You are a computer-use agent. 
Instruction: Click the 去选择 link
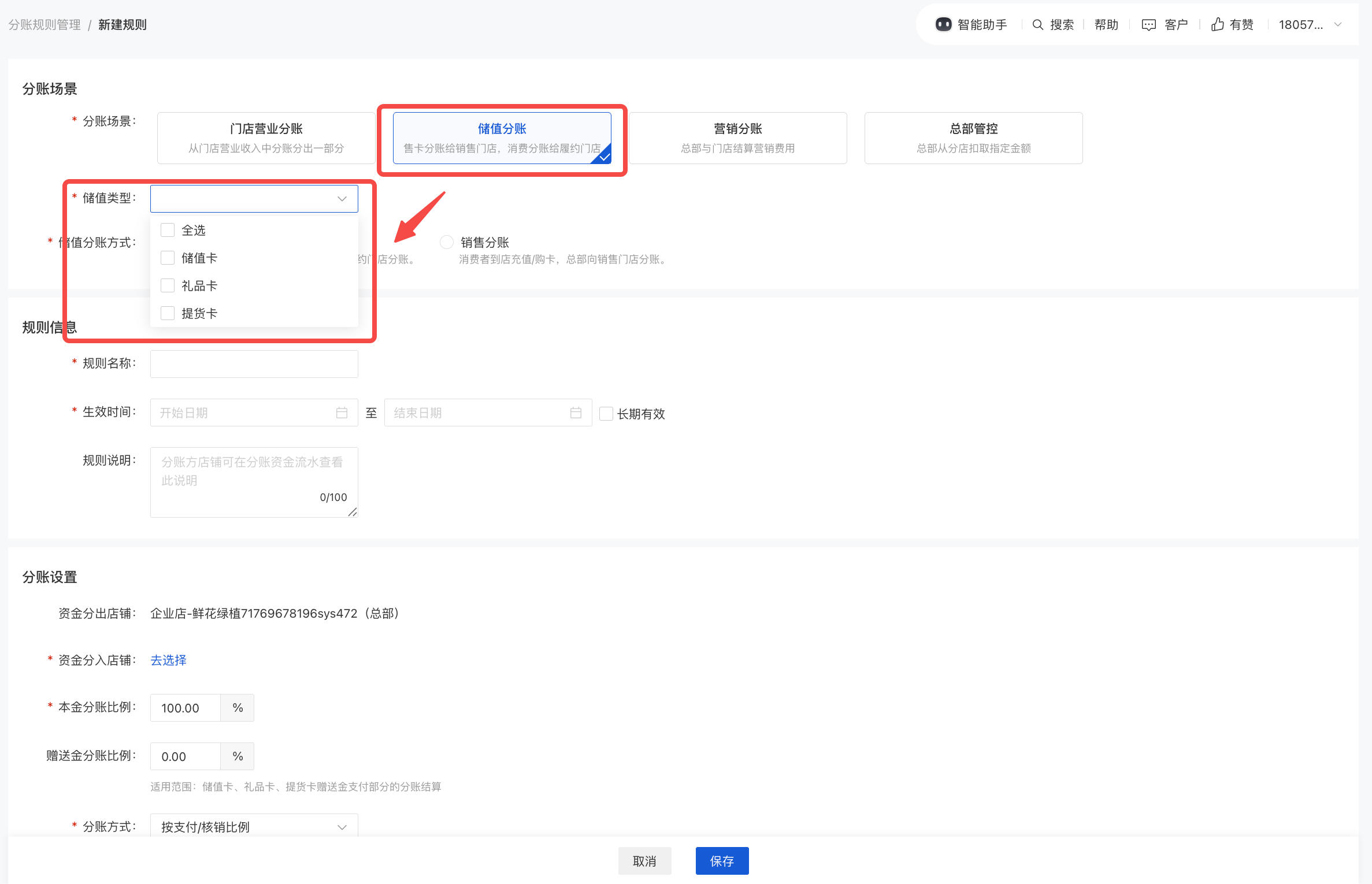(x=168, y=660)
